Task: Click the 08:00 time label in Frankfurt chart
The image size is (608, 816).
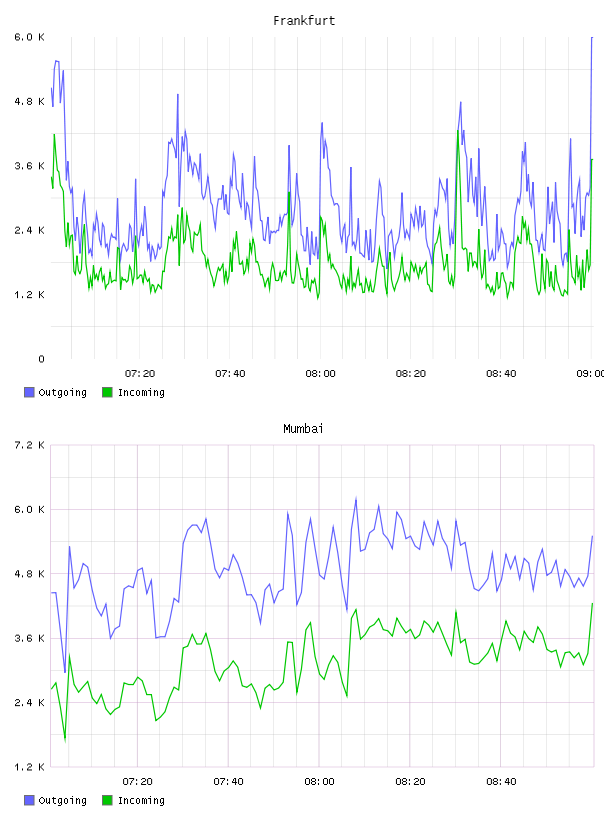Action: pos(321,374)
